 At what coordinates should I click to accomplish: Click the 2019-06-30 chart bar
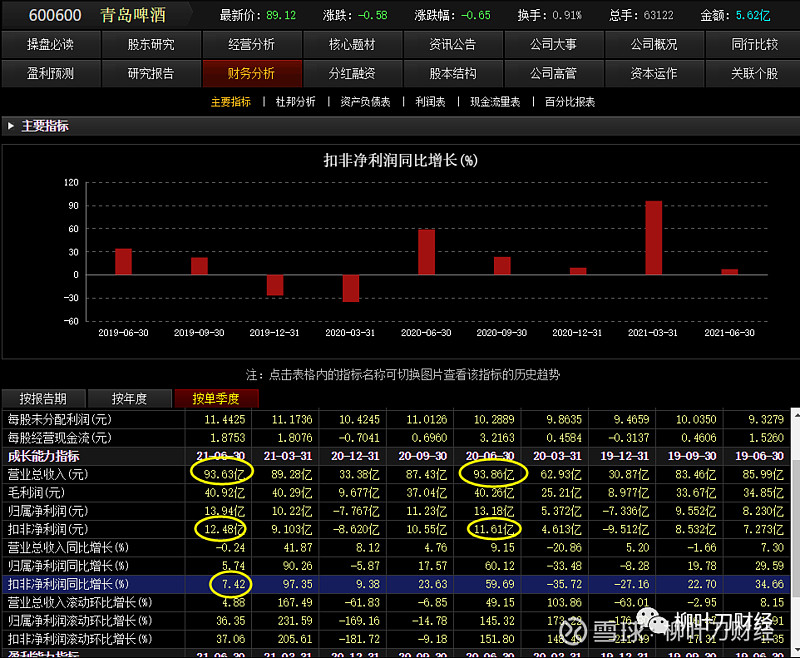tap(123, 262)
